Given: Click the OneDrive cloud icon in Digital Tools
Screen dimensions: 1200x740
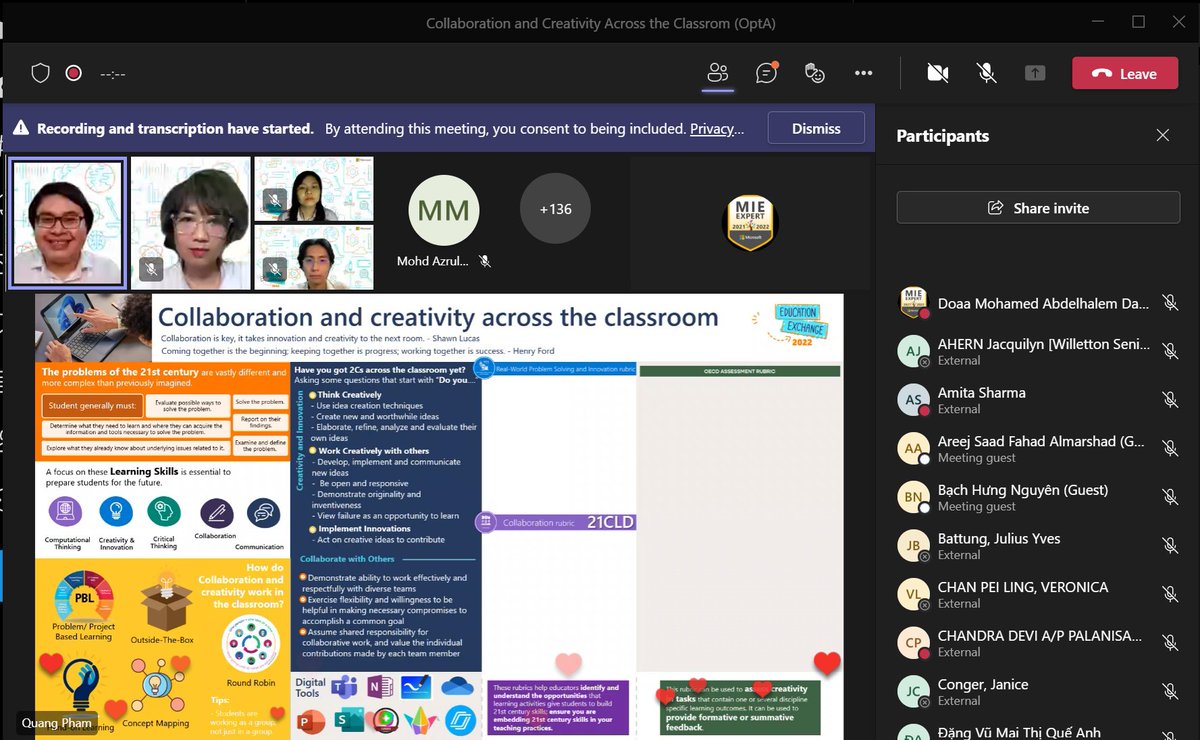Looking at the screenshot, I should coord(456,686).
